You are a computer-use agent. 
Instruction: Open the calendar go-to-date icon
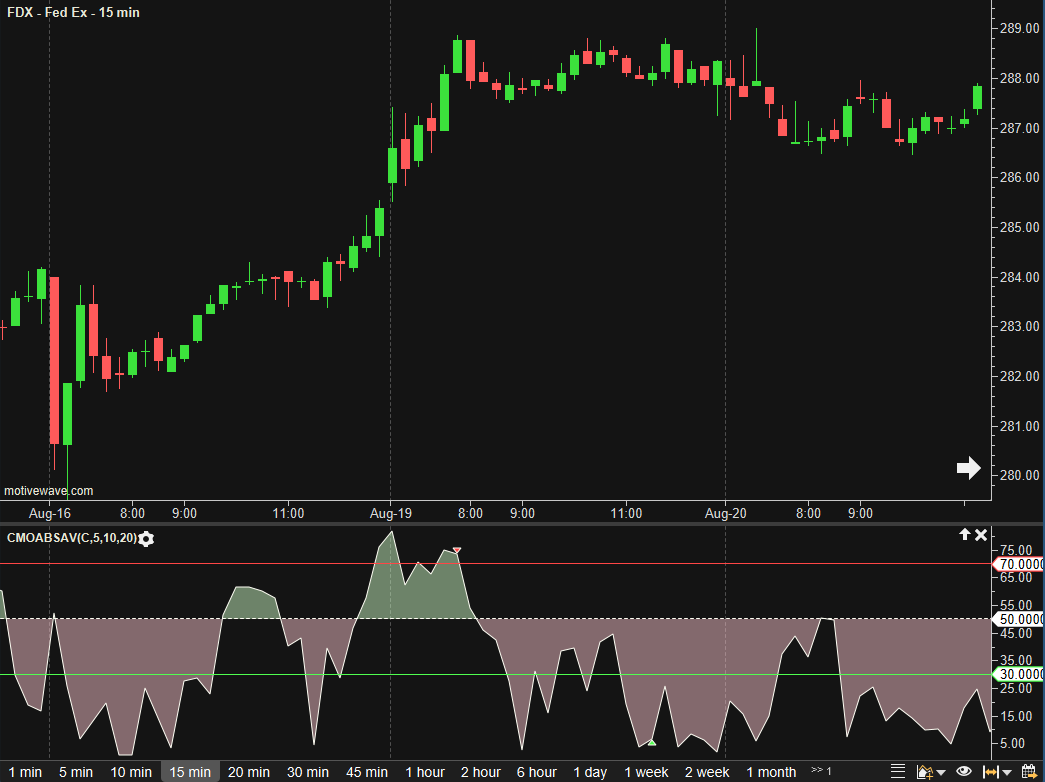pyautogui.click(x=1028, y=772)
